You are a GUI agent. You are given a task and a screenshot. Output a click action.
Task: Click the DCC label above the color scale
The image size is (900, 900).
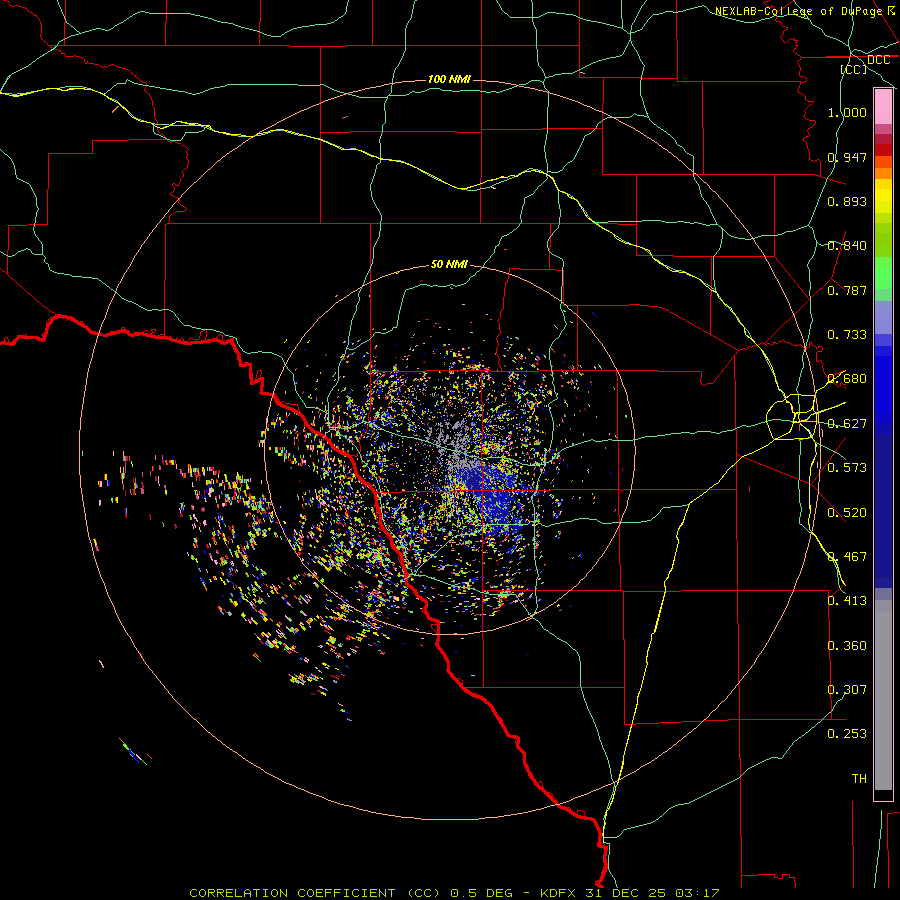click(878, 60)
